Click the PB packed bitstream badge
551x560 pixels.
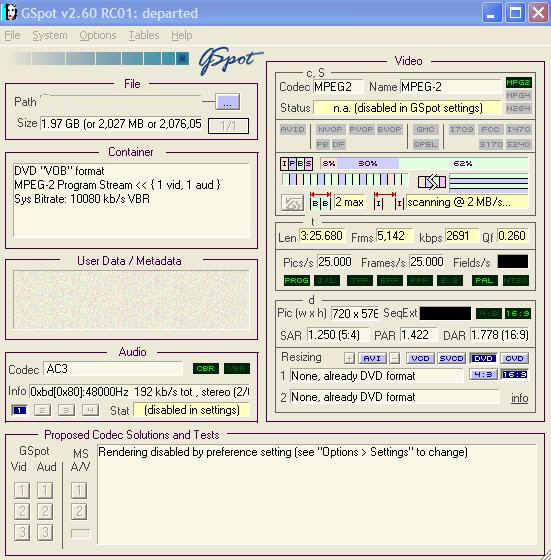pos(322,144)
